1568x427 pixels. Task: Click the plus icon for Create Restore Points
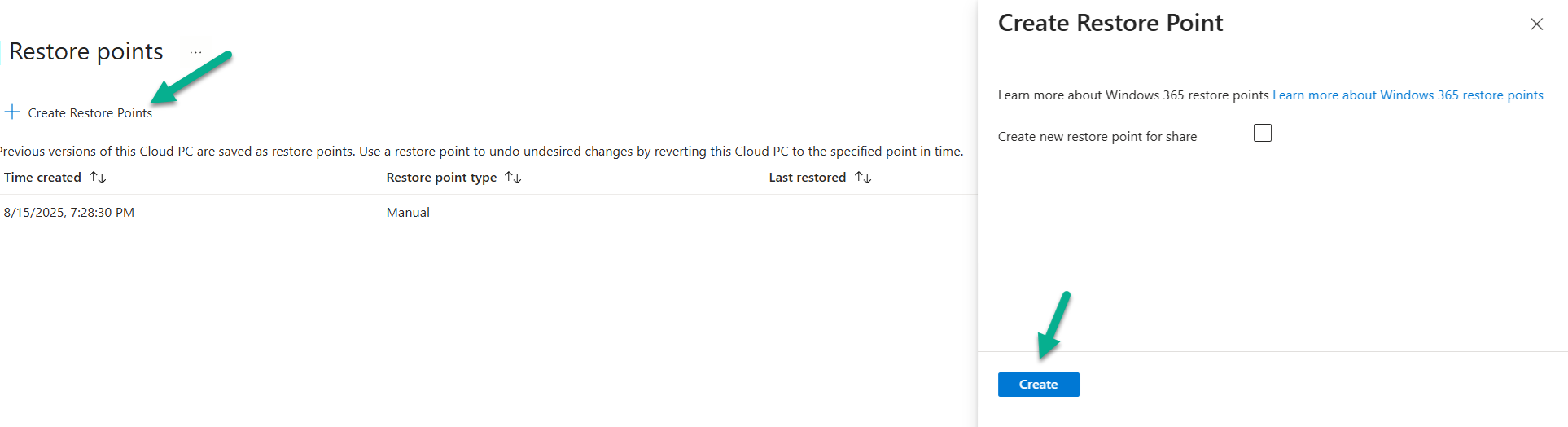pos(12,112)
